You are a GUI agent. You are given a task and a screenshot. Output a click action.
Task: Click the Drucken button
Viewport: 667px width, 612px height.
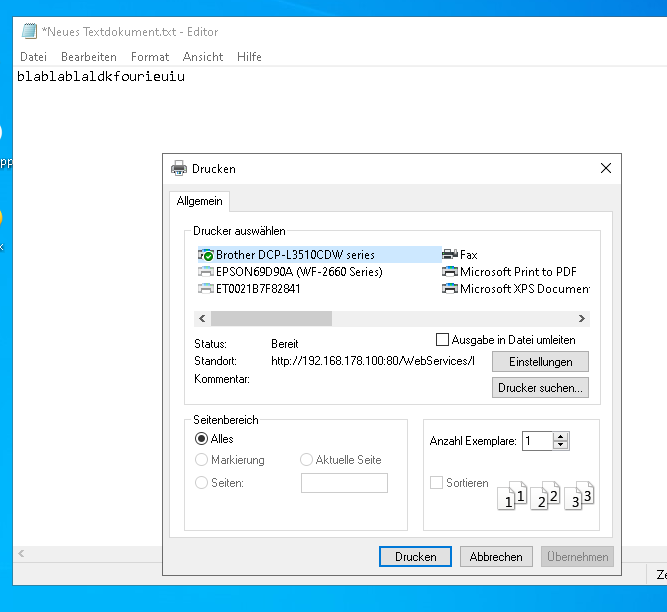pyautogui.click(x=415, y=557)
